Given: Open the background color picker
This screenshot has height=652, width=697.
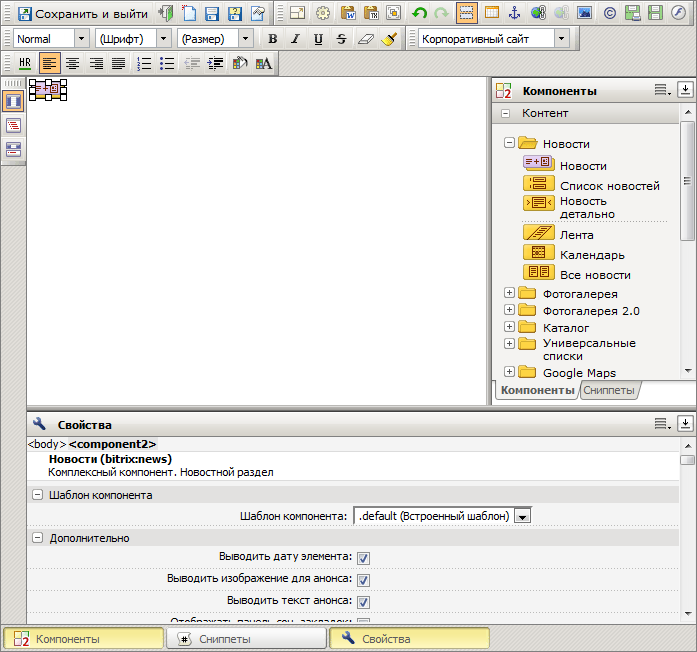Looking at the screenshot, I should point(240,64).
